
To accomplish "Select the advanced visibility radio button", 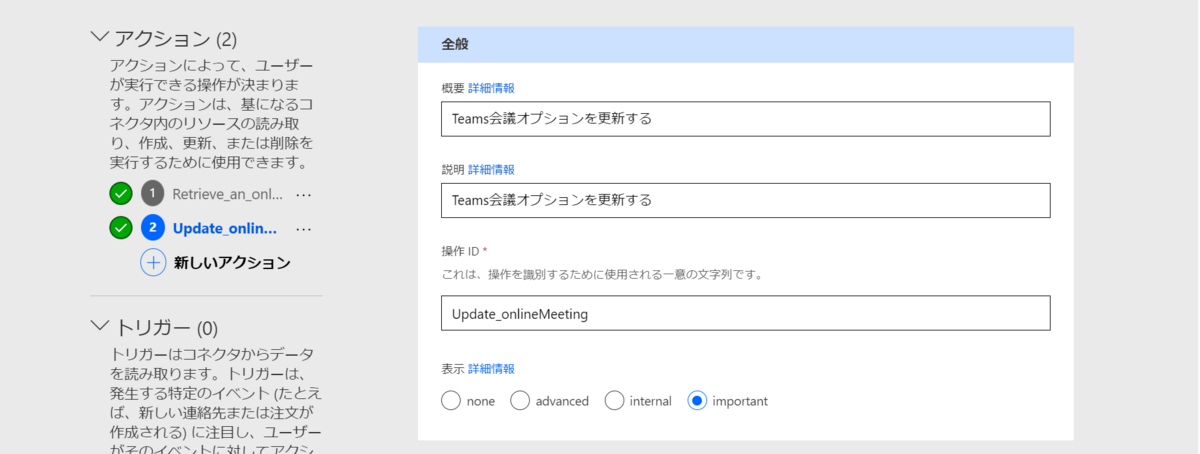I will 520,401.
